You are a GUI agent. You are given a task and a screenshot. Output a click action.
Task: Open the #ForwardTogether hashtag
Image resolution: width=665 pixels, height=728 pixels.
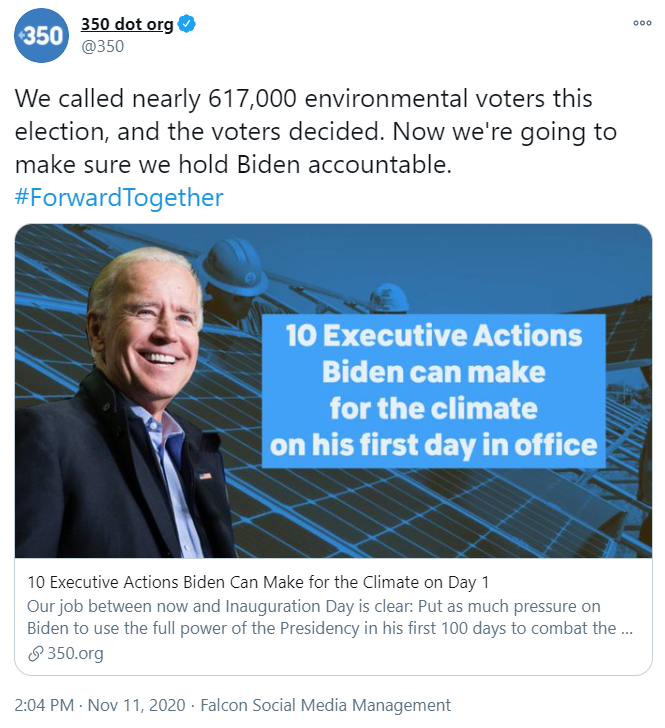pos(119,197)
